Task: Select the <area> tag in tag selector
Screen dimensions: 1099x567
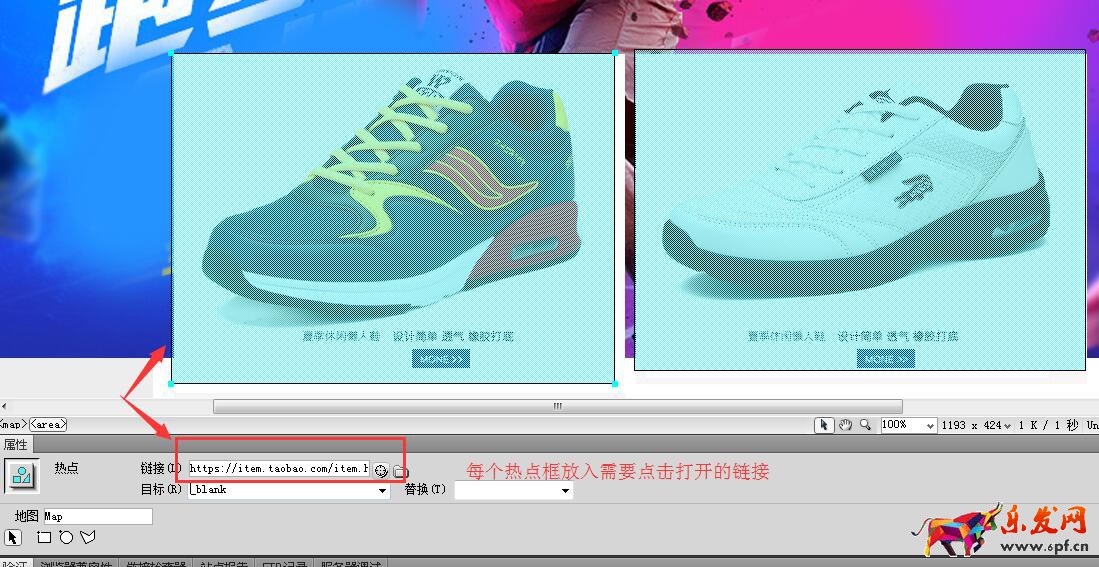Action: click(49, 424)
